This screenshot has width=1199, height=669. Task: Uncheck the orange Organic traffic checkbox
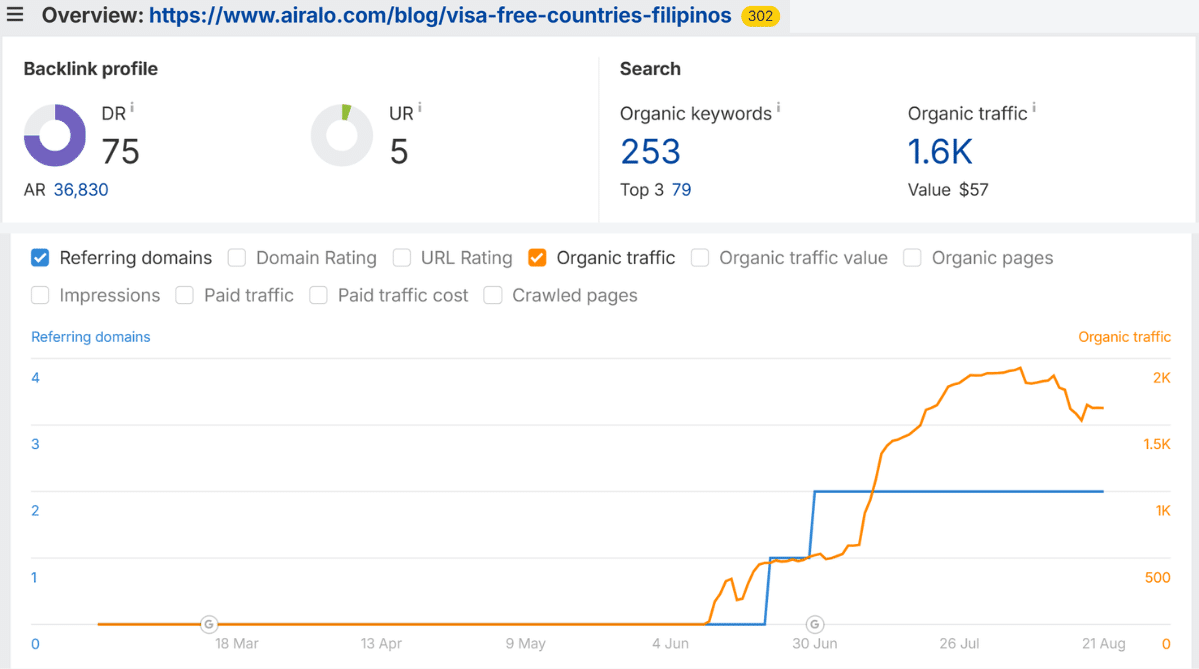(x=537, y=258)
